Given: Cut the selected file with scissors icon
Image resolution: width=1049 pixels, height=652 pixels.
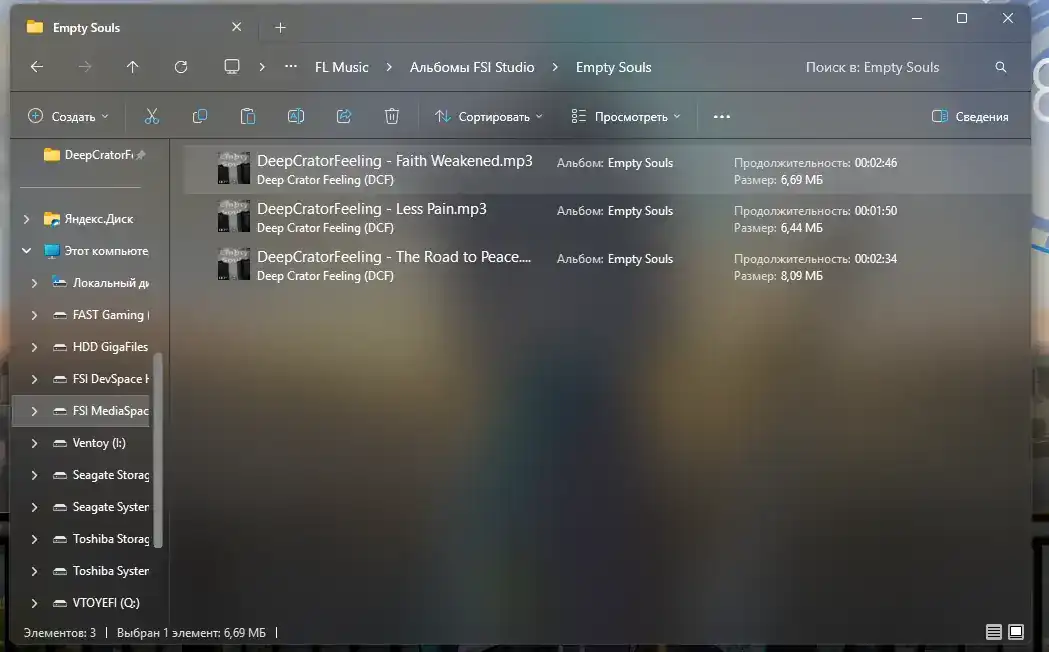Looking at the screenshot, I should tap(152, 116).
